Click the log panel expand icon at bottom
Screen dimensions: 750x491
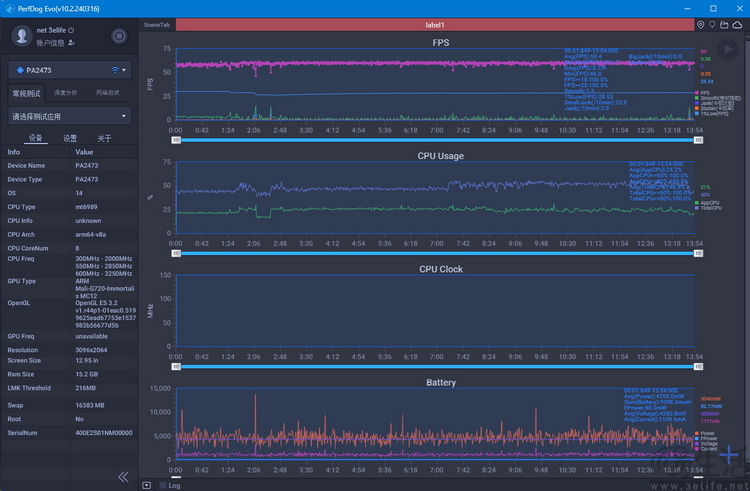coord(147,485)
